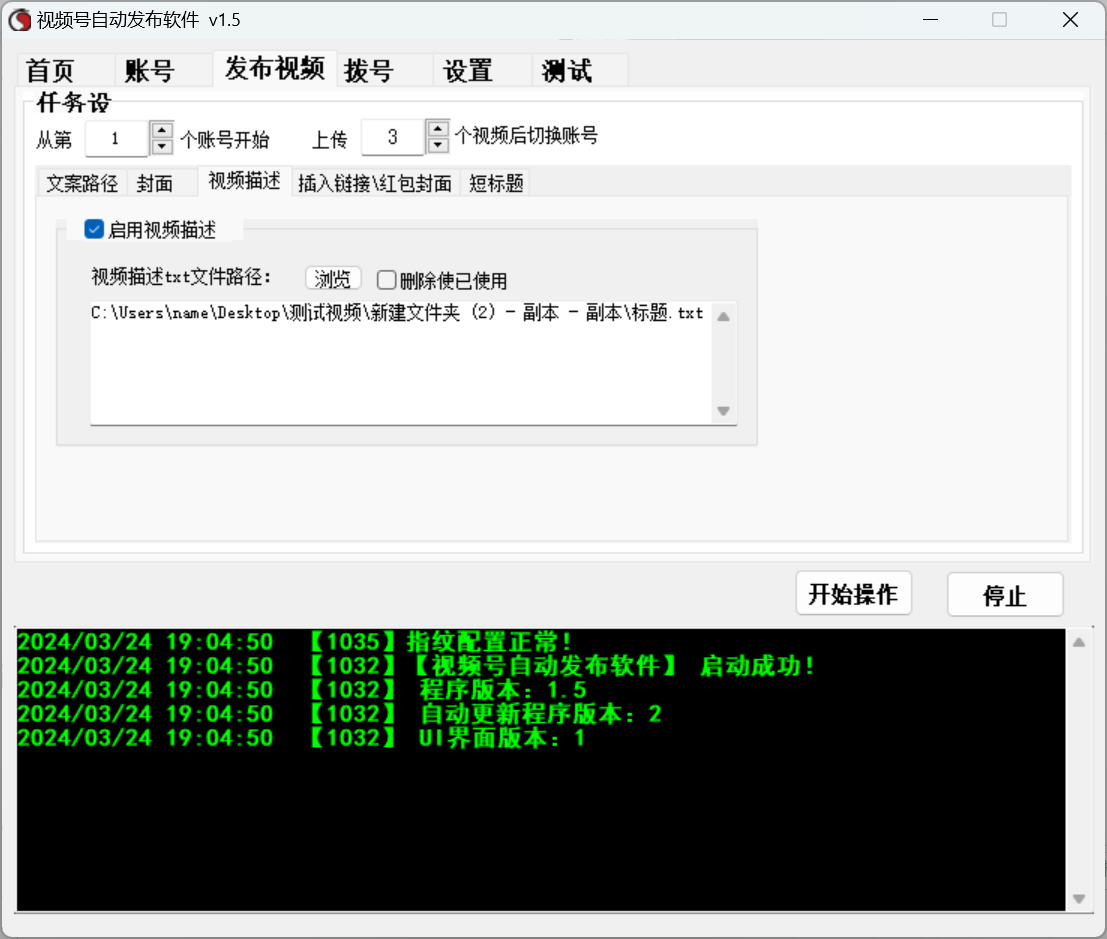Open the 插入链接\红包封面 sub-tab
1107x939 pixels.
click(375, 184)
